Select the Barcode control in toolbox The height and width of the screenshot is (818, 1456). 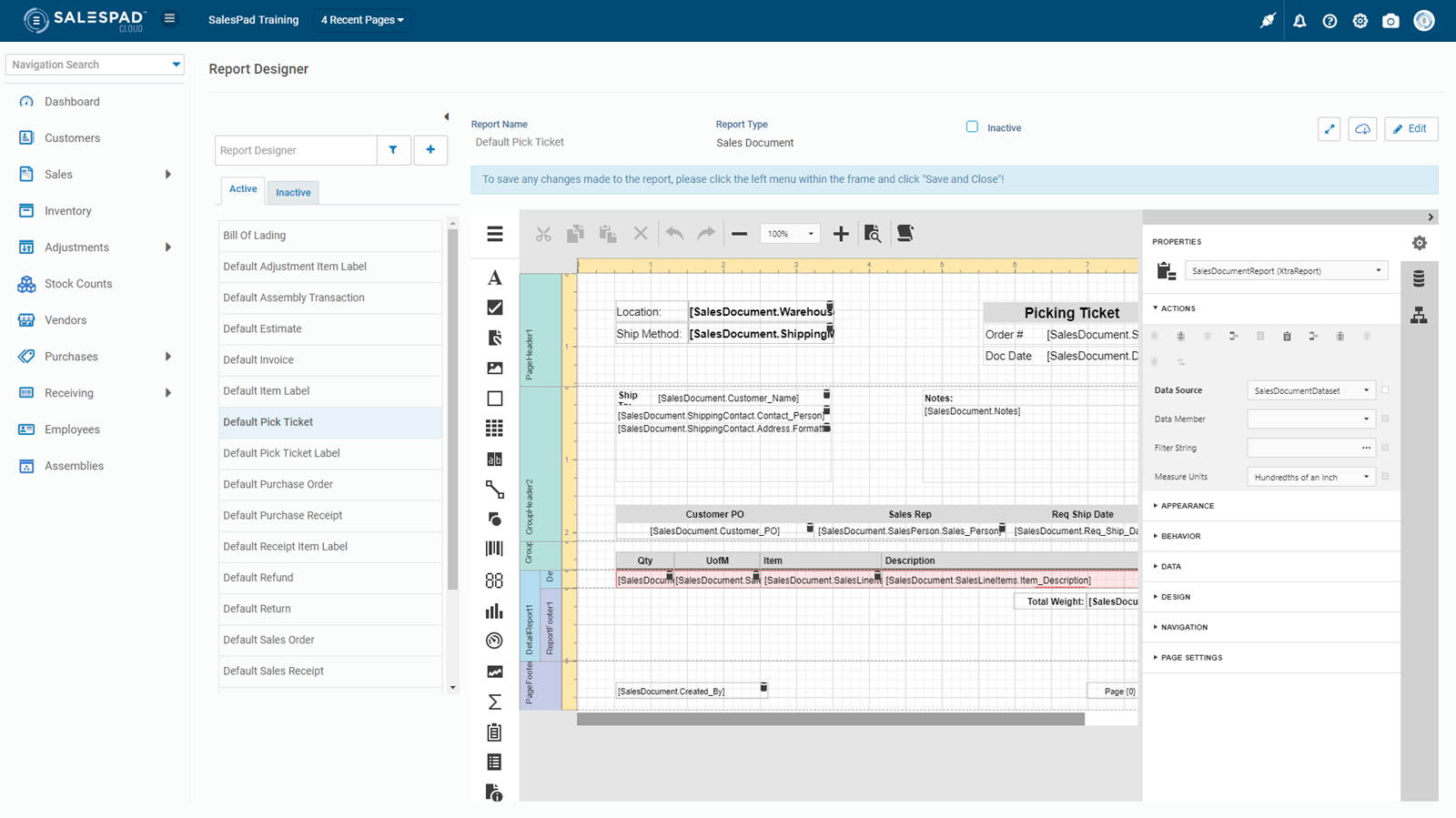point(494,549)
